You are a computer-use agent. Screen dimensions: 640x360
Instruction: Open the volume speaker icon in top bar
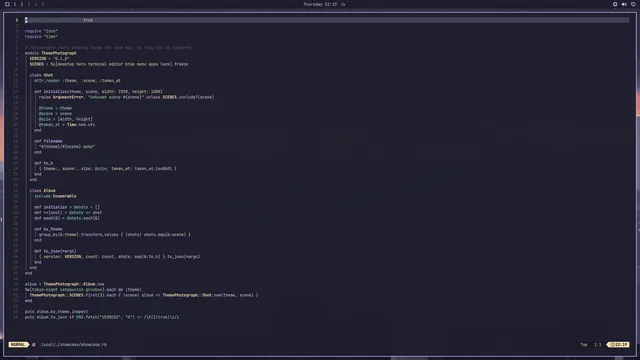click(624, 4)
